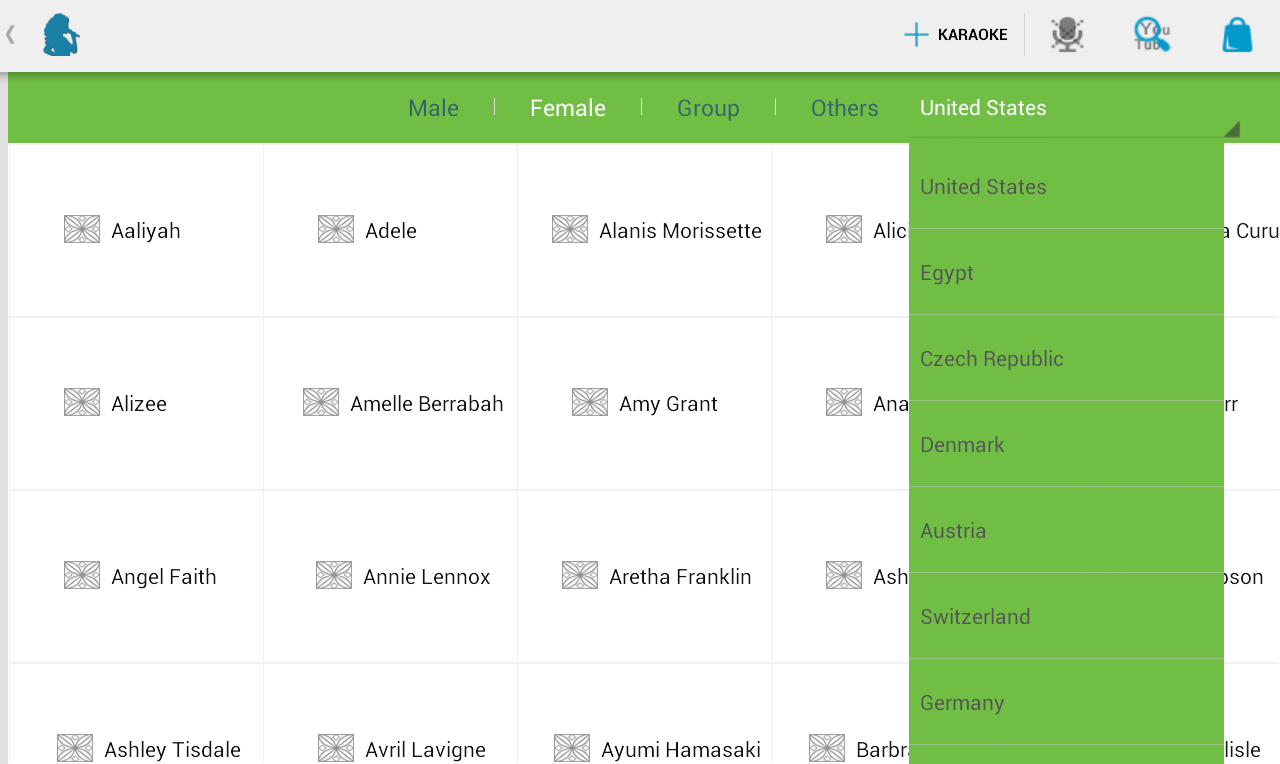Click the back chevron beside the logo

pos(11,35)
